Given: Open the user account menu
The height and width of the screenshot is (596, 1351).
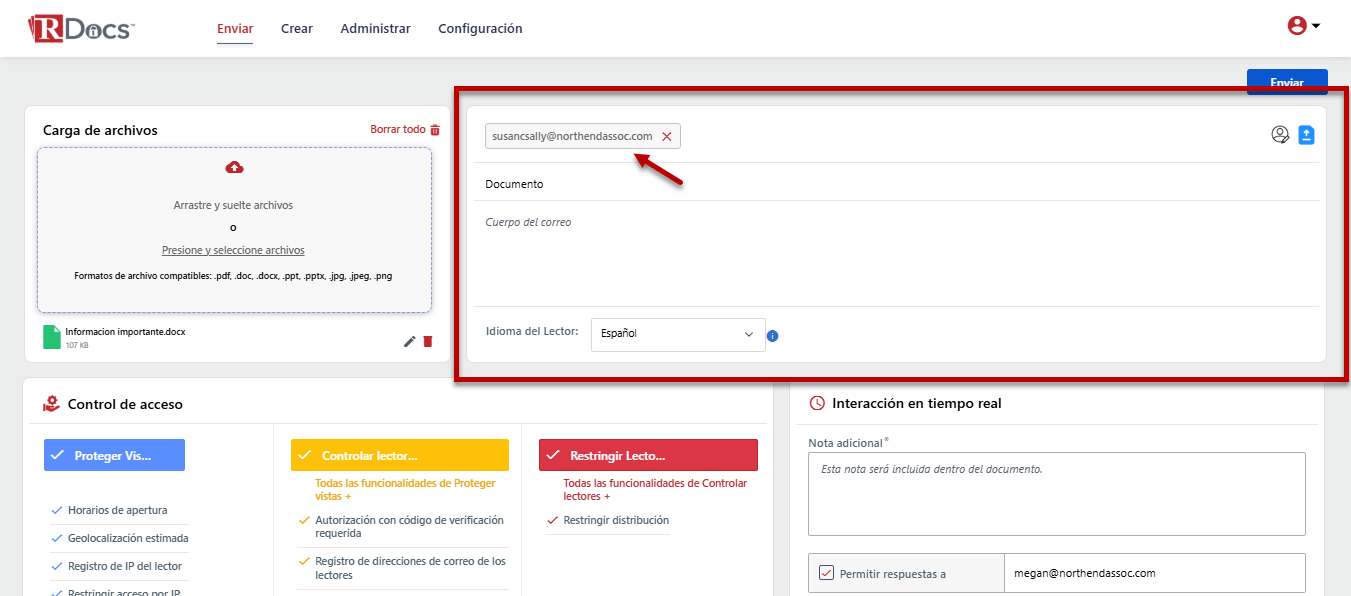Looking at the screenshot, I should click(1303, 26).
